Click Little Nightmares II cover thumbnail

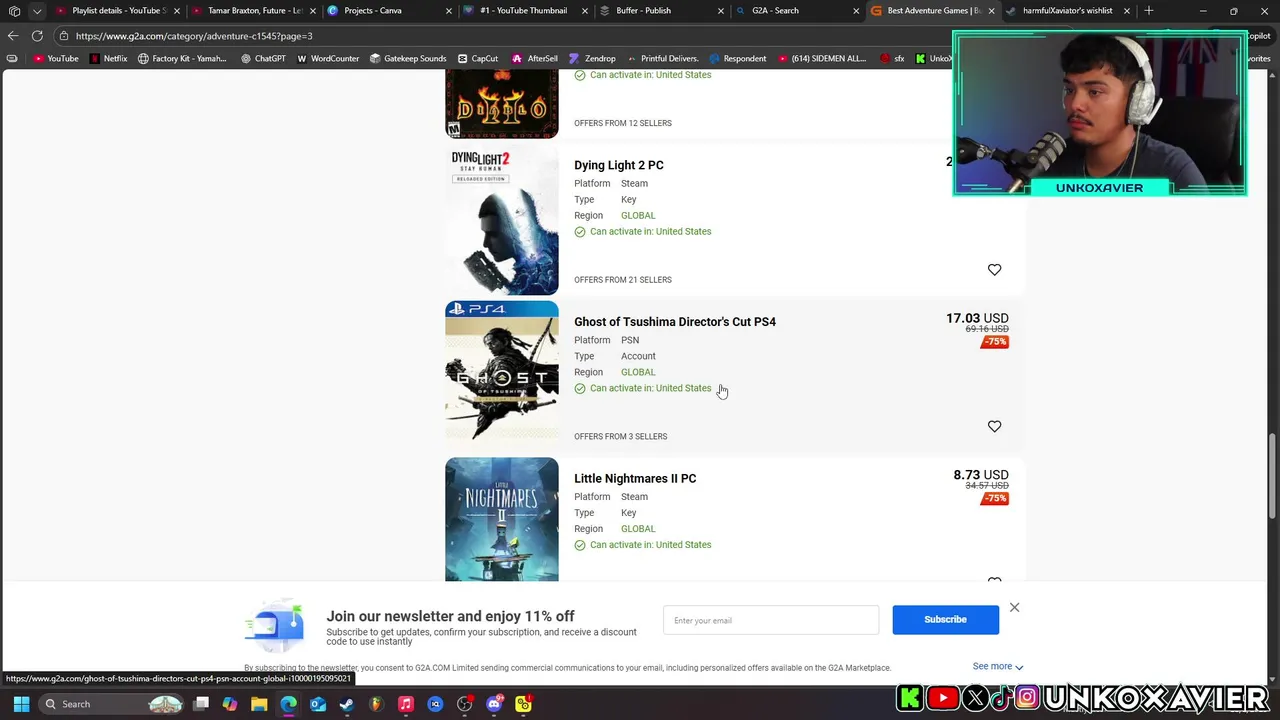pyautogui.click(x=502, y=519)
